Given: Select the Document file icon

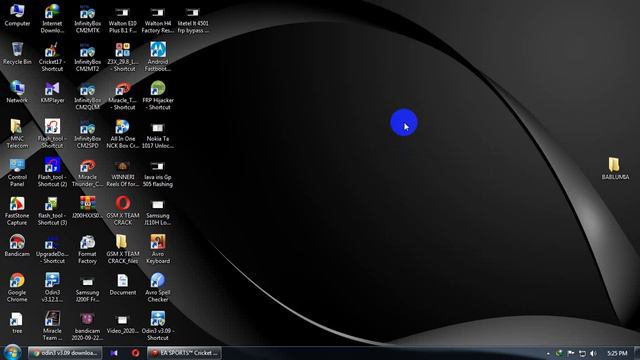Looking at the screenshot, I should pyautogui.click(x=122, y=284).
